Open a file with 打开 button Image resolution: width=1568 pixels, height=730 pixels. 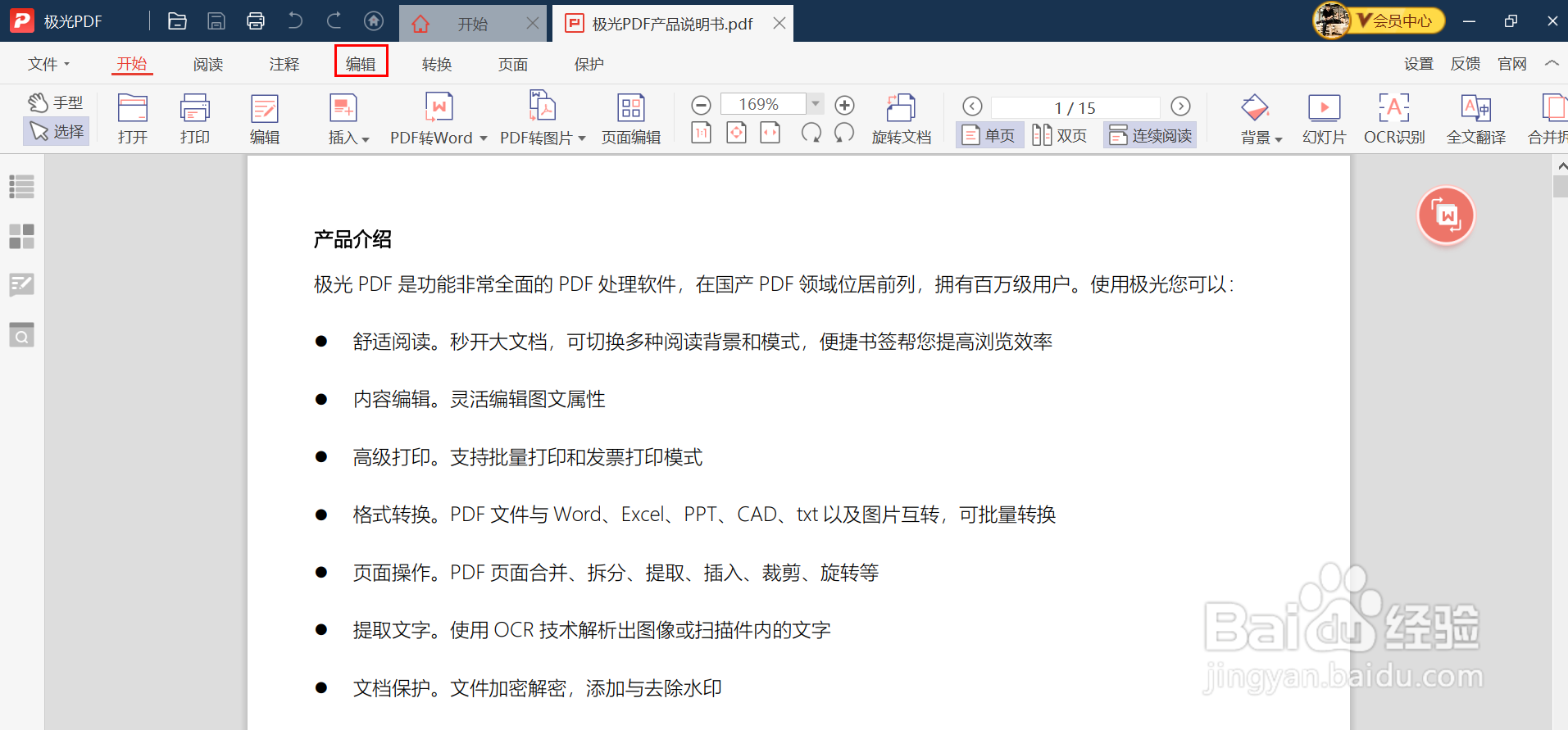(x=132, y=120)
